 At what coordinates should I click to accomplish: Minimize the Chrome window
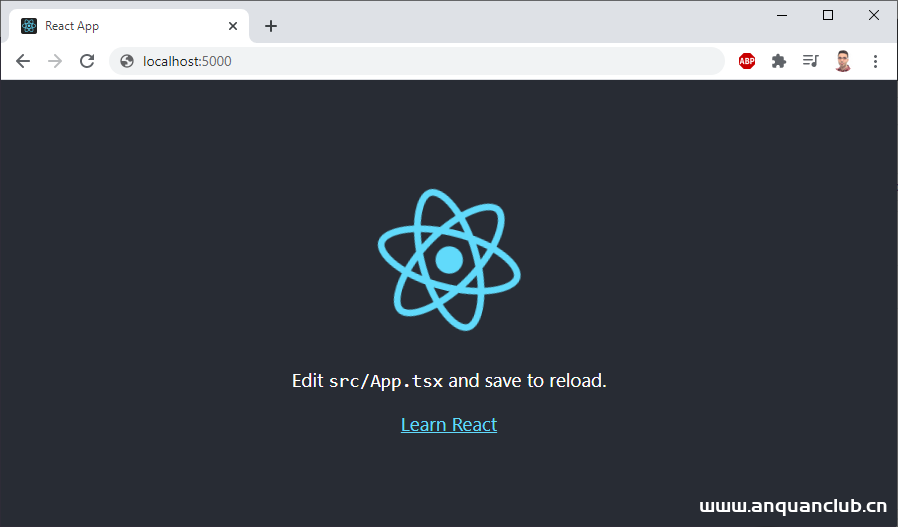[x=782, y=15]
